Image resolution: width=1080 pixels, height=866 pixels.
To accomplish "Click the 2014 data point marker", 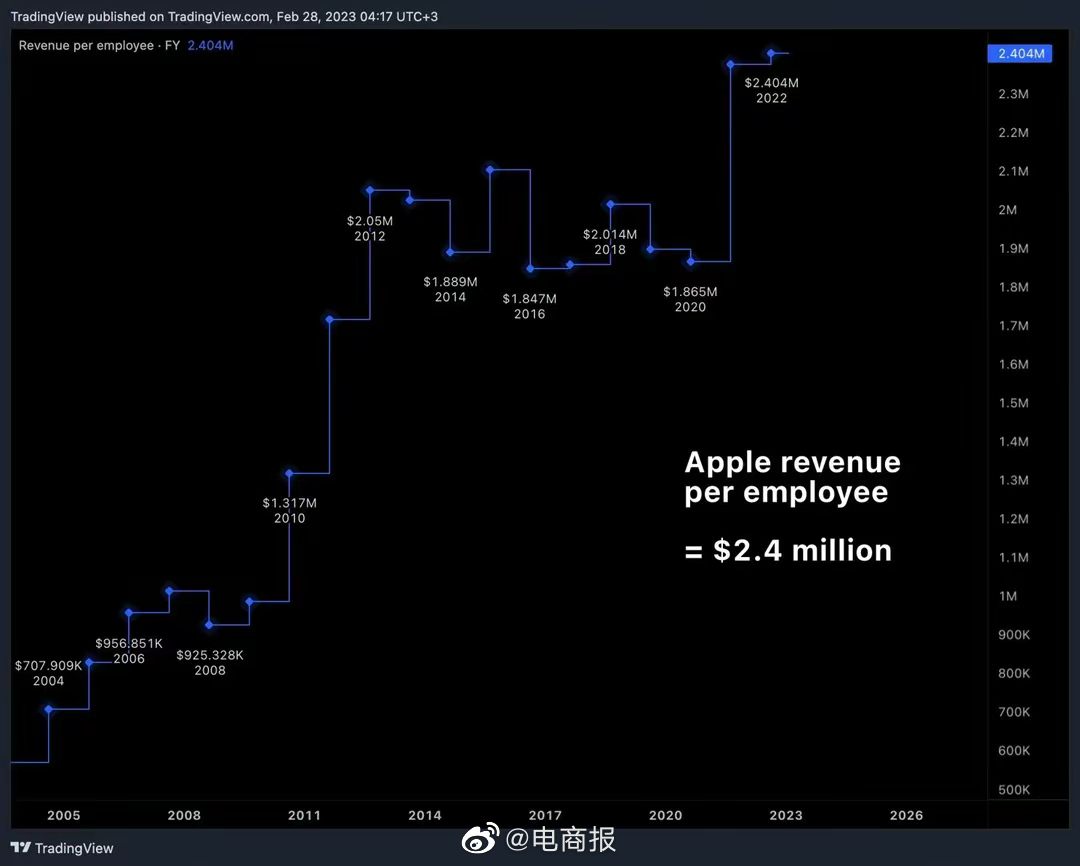I will [x=450, y=252].
